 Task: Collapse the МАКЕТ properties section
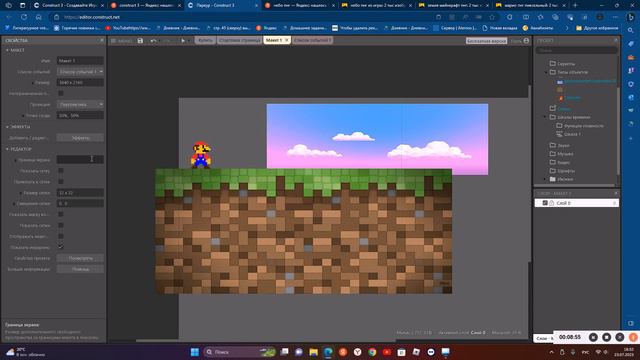pos(7,50)
